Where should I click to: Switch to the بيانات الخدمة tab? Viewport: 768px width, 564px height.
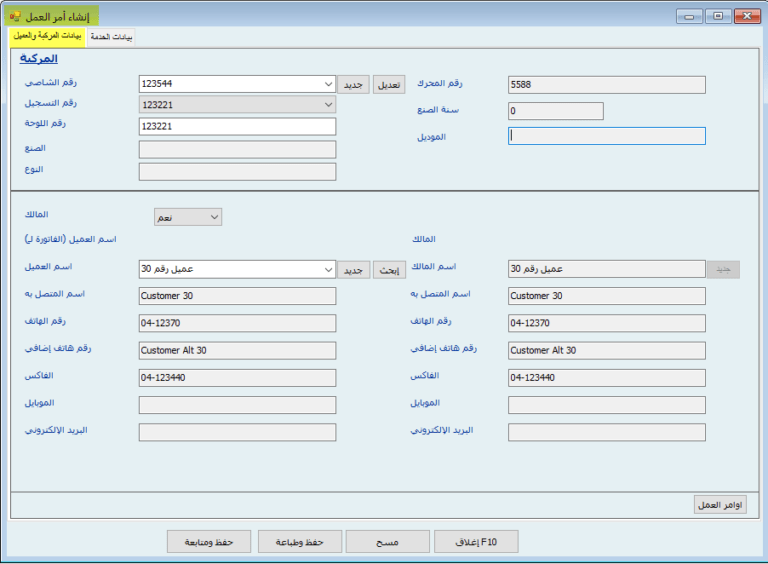pyautogui.click(x=111, y=37)
